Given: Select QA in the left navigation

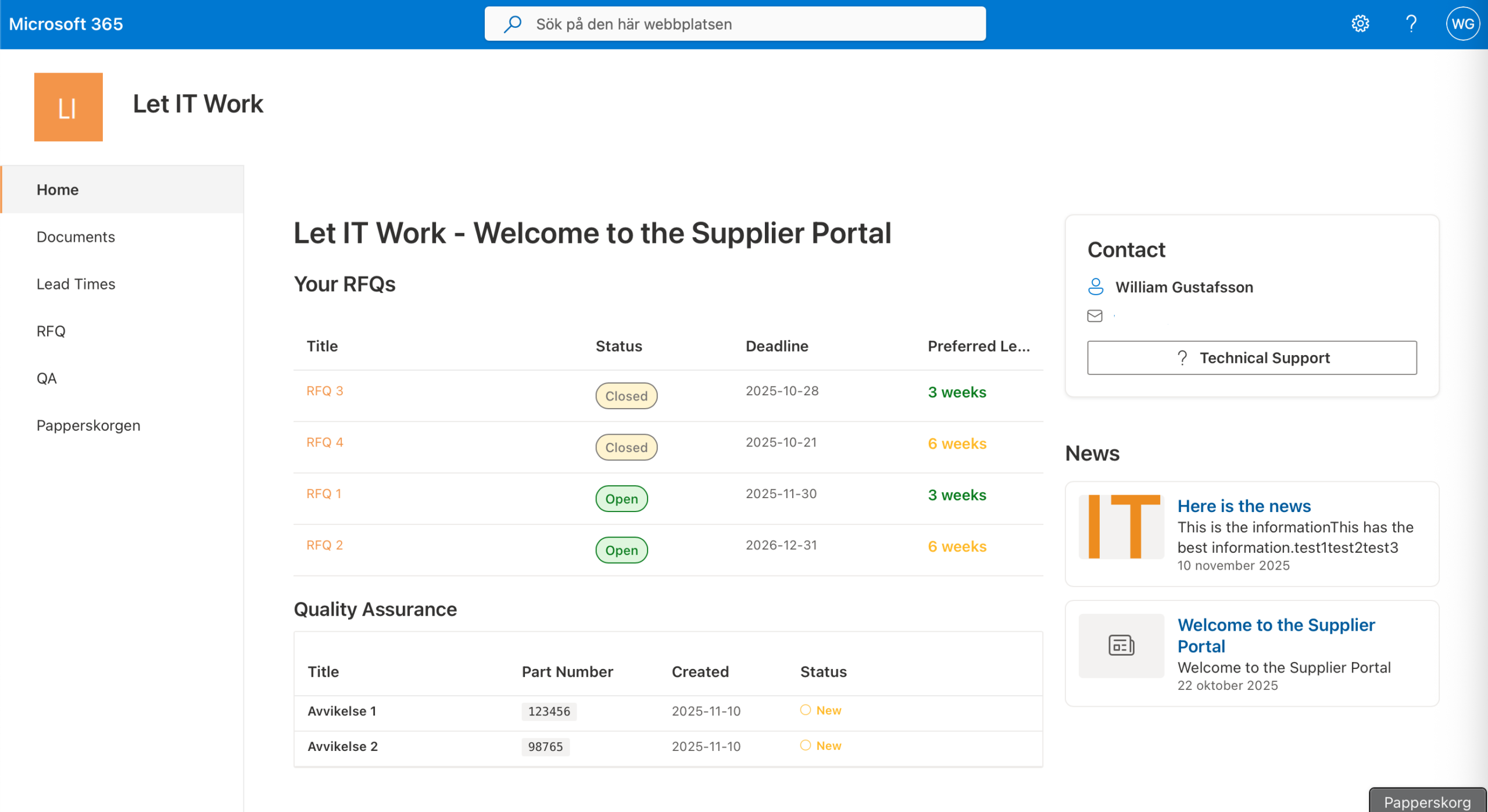Looking at the screenshot, I should (x=46, y=378).
